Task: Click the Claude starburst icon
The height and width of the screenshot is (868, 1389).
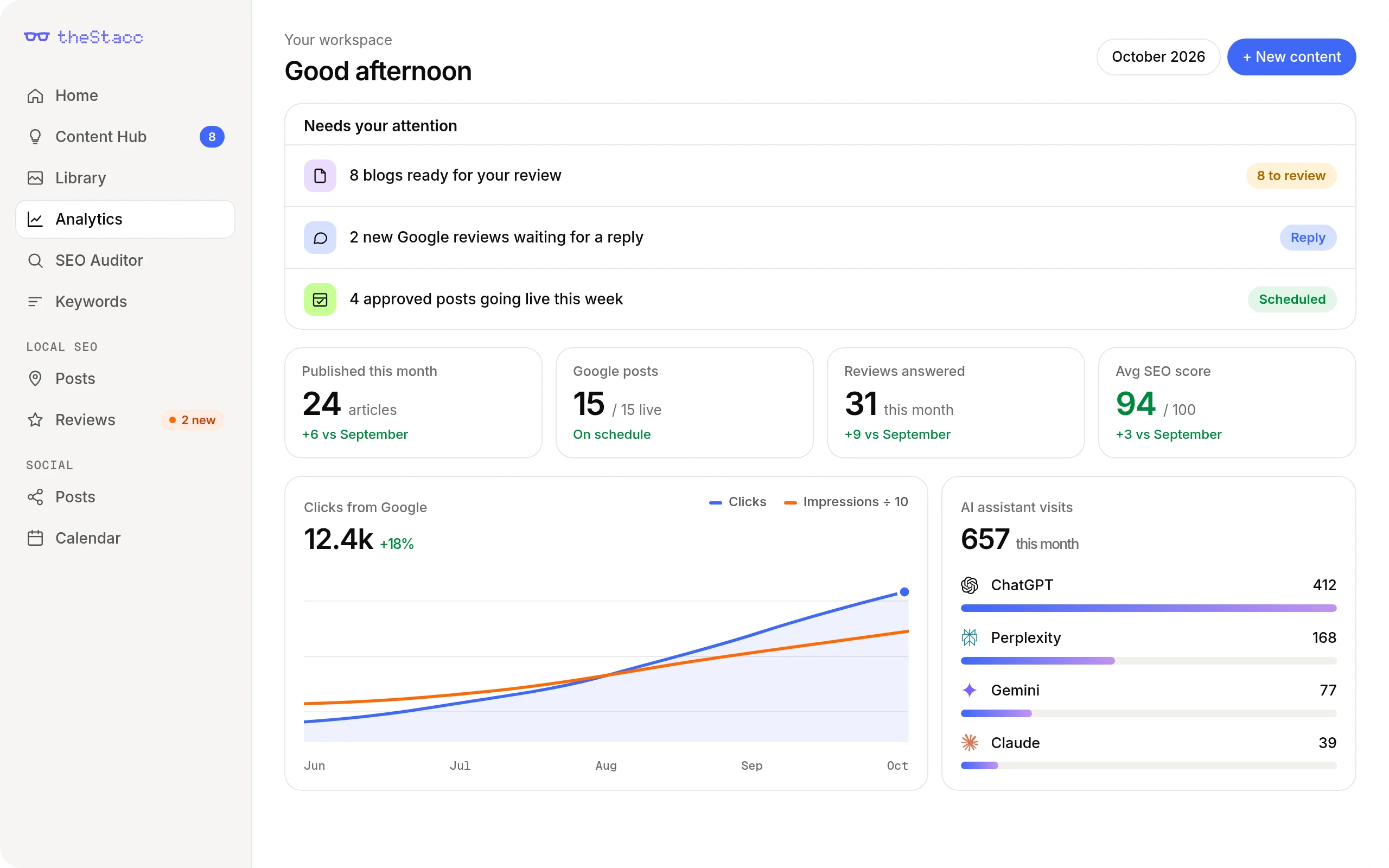Action: (970, 743)
